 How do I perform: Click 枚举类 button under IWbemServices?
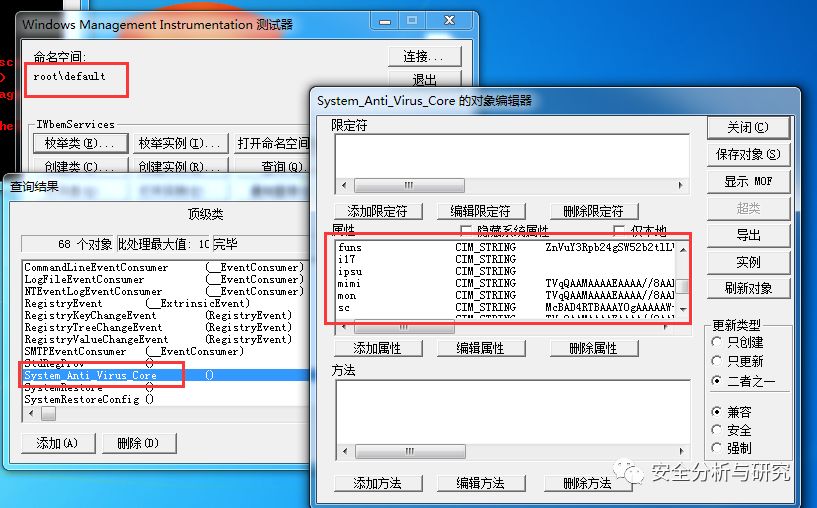point(80,143)
